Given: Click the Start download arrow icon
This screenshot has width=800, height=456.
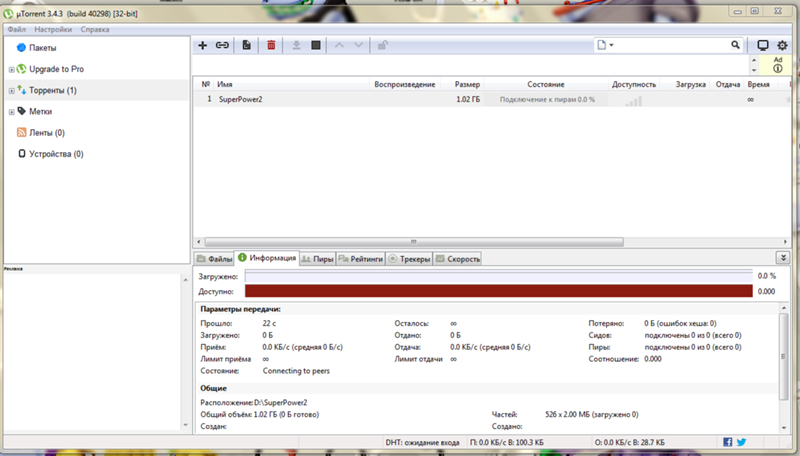Looking at the screenshot, I should click(296, 45).
